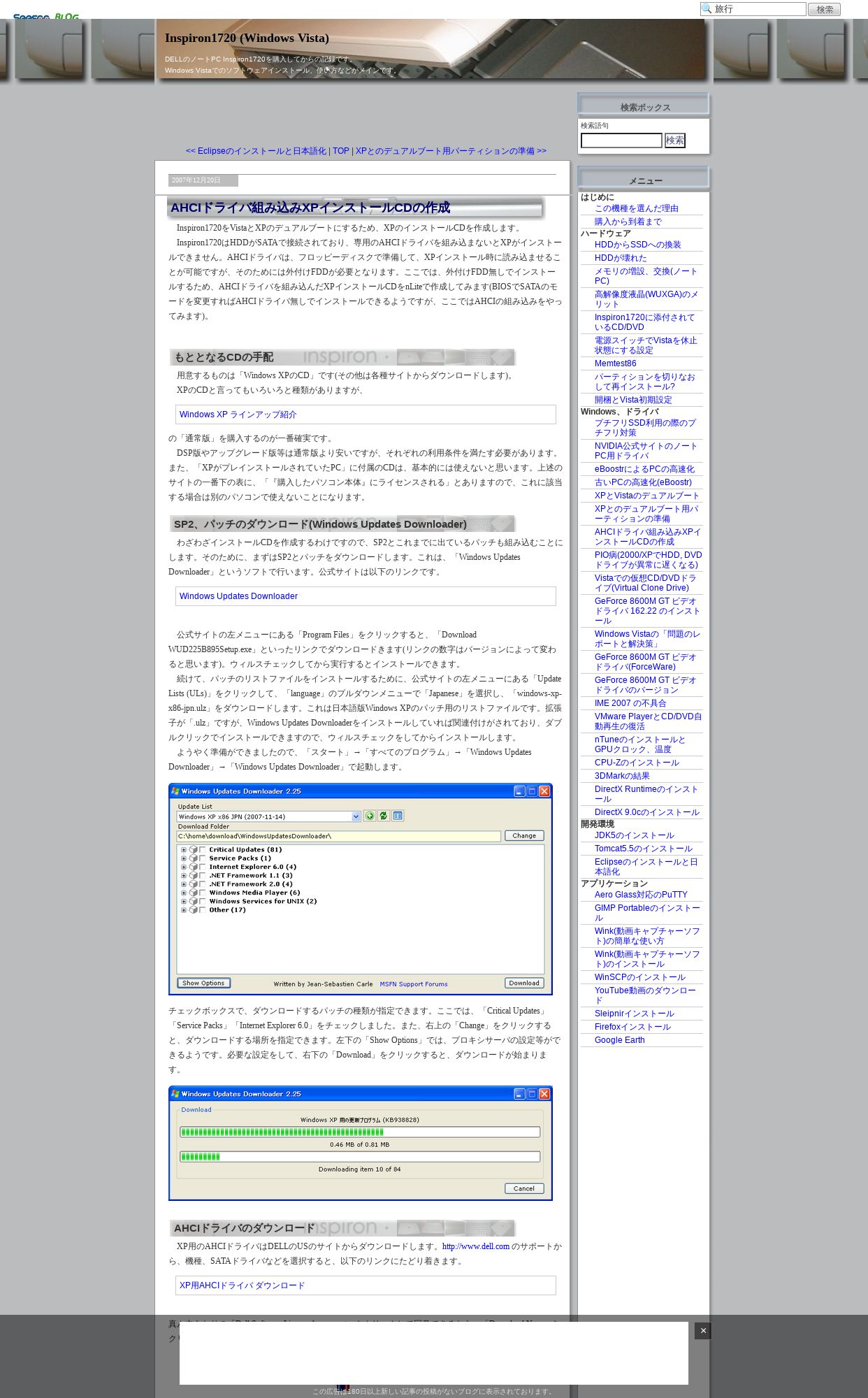Open sidebar link 'IME 2007 の不具合'
The image size is (868, 1398).
click(630, 703)
